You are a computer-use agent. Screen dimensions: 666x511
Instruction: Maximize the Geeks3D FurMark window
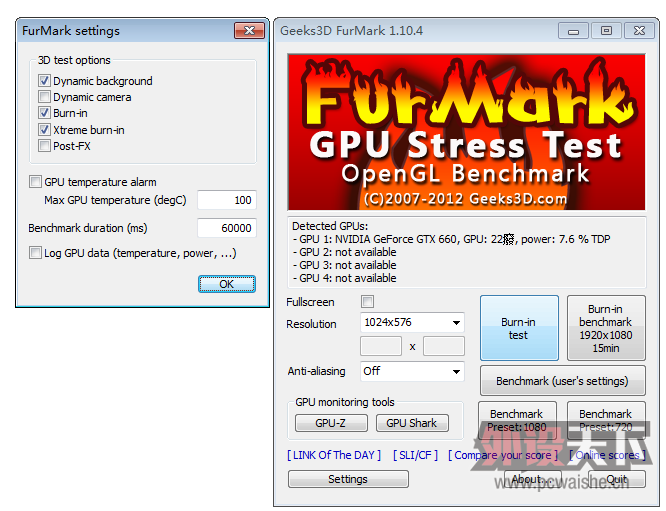(606, 31)
